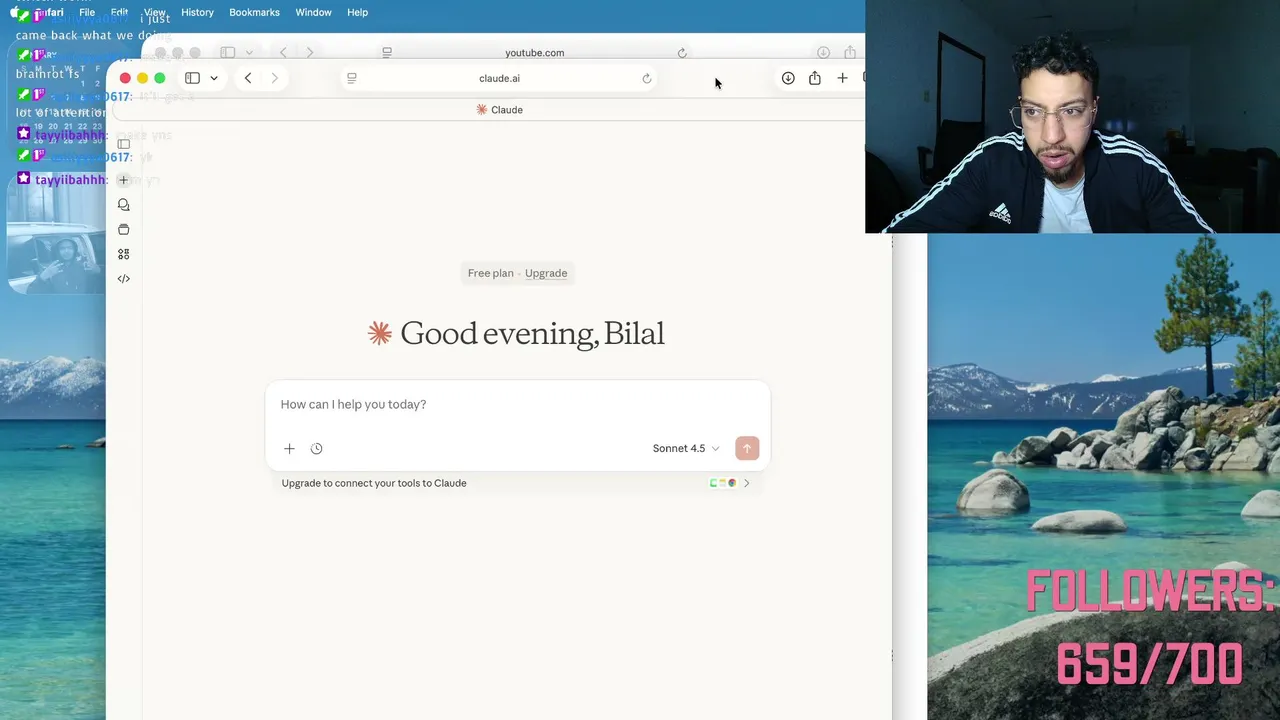This screenshot has height=720, width=1280.
Task: Open the Bookmarks menu
Action: pyautogui.click(x=254, y=12)
